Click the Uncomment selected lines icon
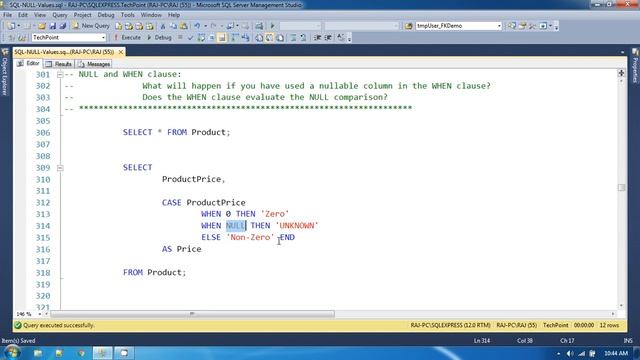Image resolution: width=640 pixels, height=360 pixels. coord(303,38)
